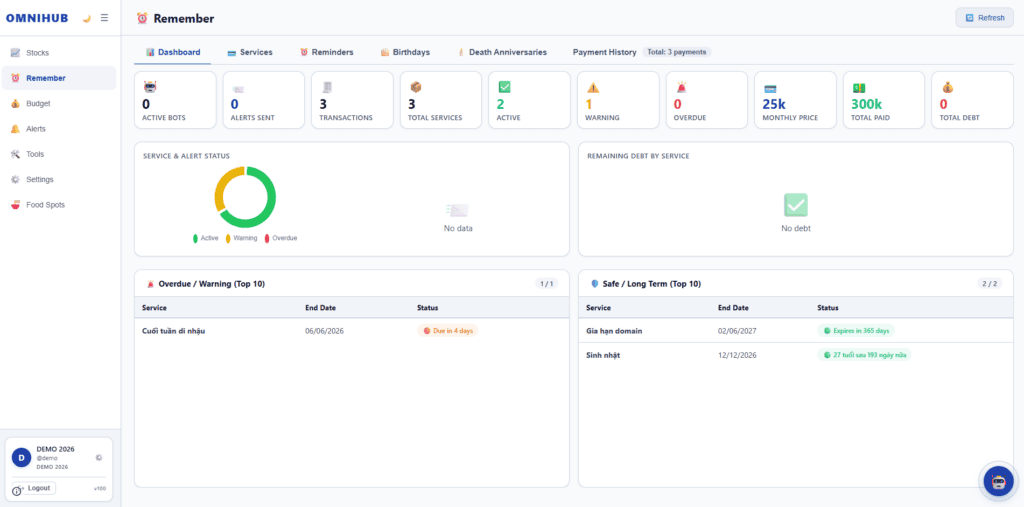Open Settings gear in sidebar
The height and width of the screenshot is (507, 1024).
(x=59, y=179)
